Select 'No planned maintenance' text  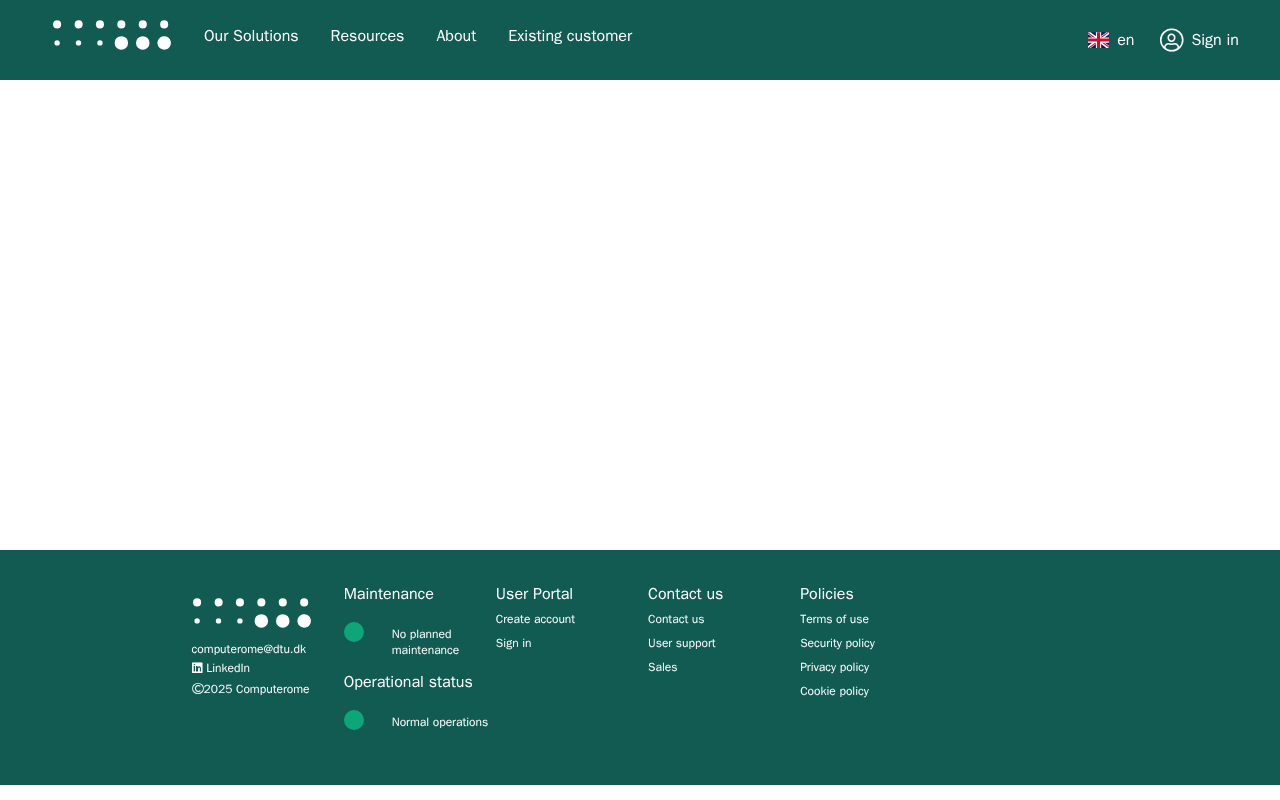pyautogui.click(x=425, y=642)
